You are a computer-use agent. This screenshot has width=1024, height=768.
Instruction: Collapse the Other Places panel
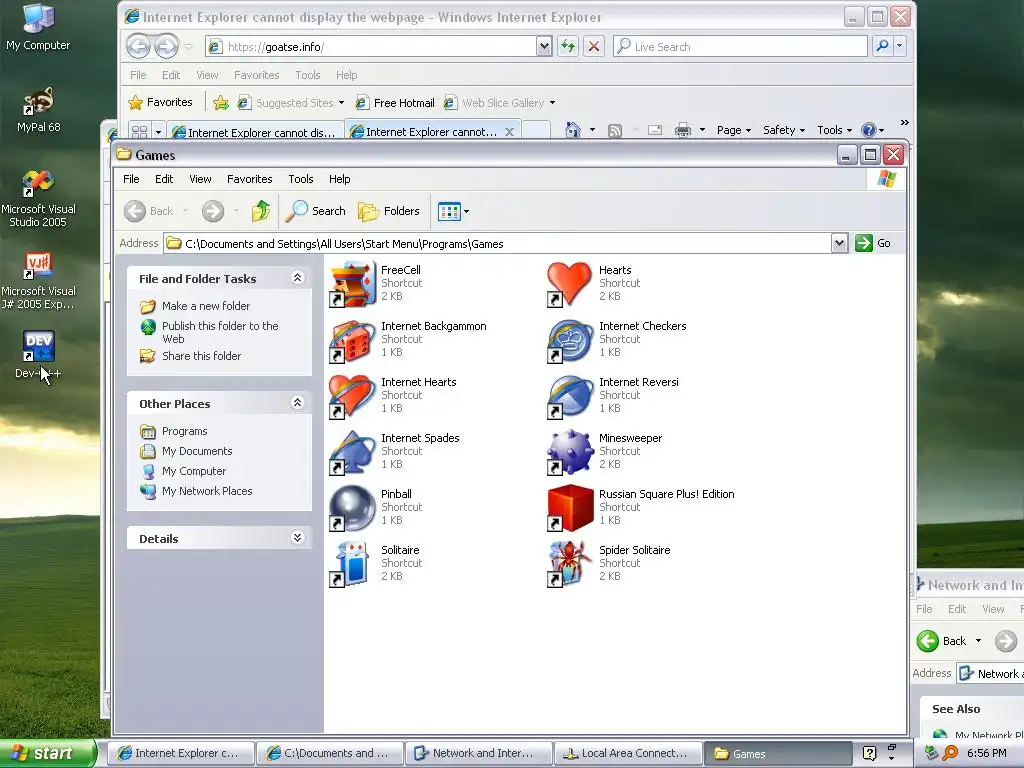coord(297,402)
